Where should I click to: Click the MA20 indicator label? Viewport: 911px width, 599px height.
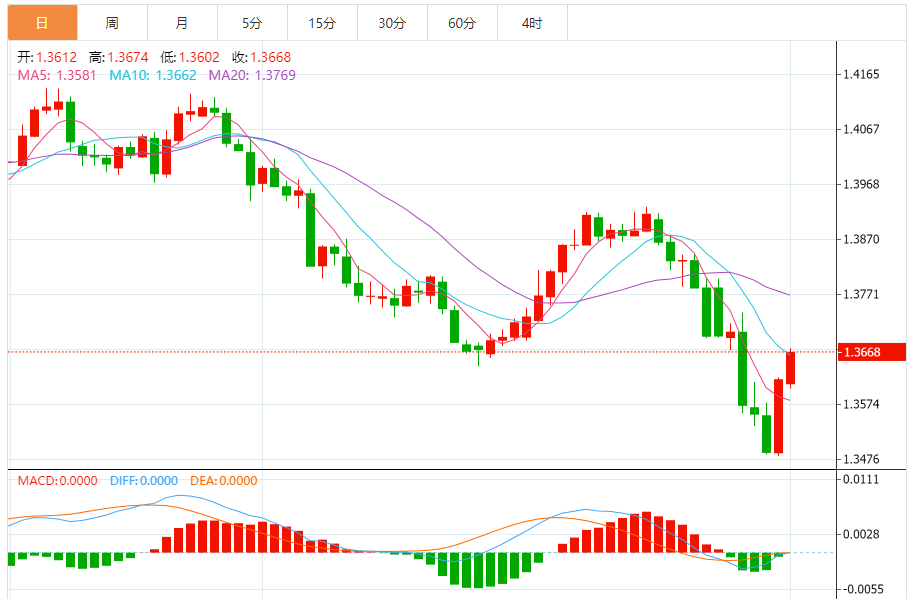pyautogui.click(x=252, y=75)
